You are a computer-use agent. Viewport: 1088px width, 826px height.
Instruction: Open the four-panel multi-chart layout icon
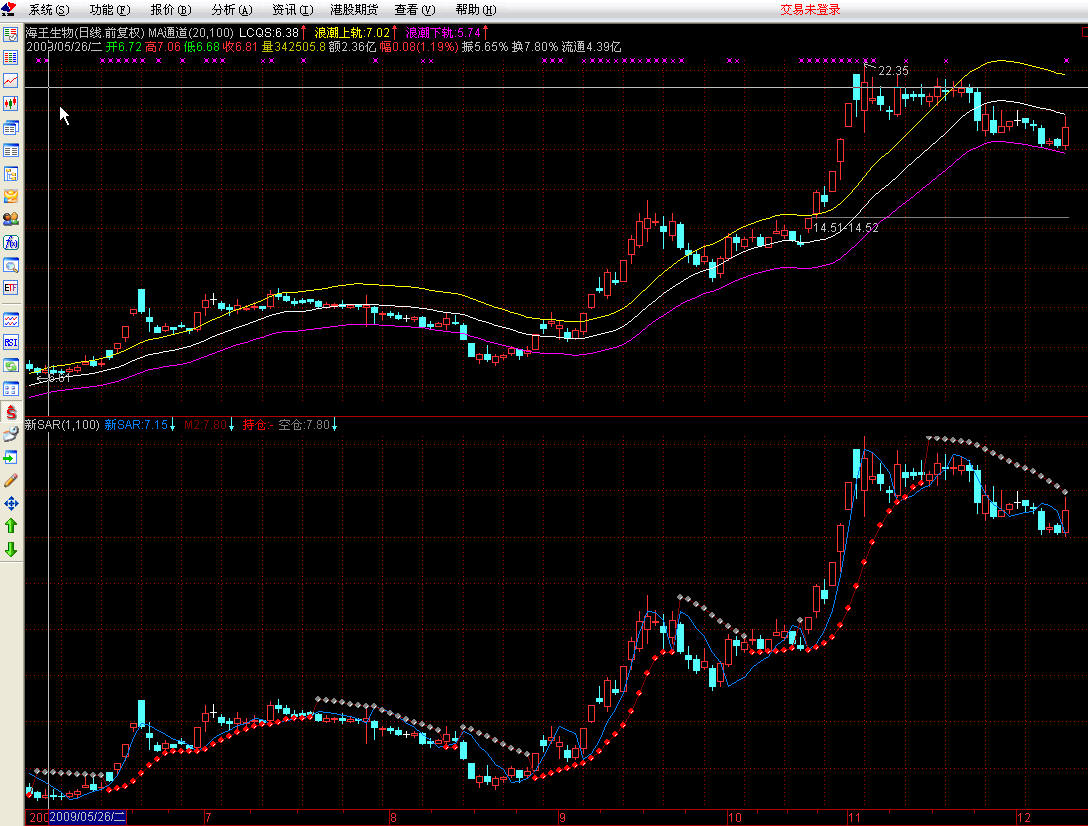(10, 389)
